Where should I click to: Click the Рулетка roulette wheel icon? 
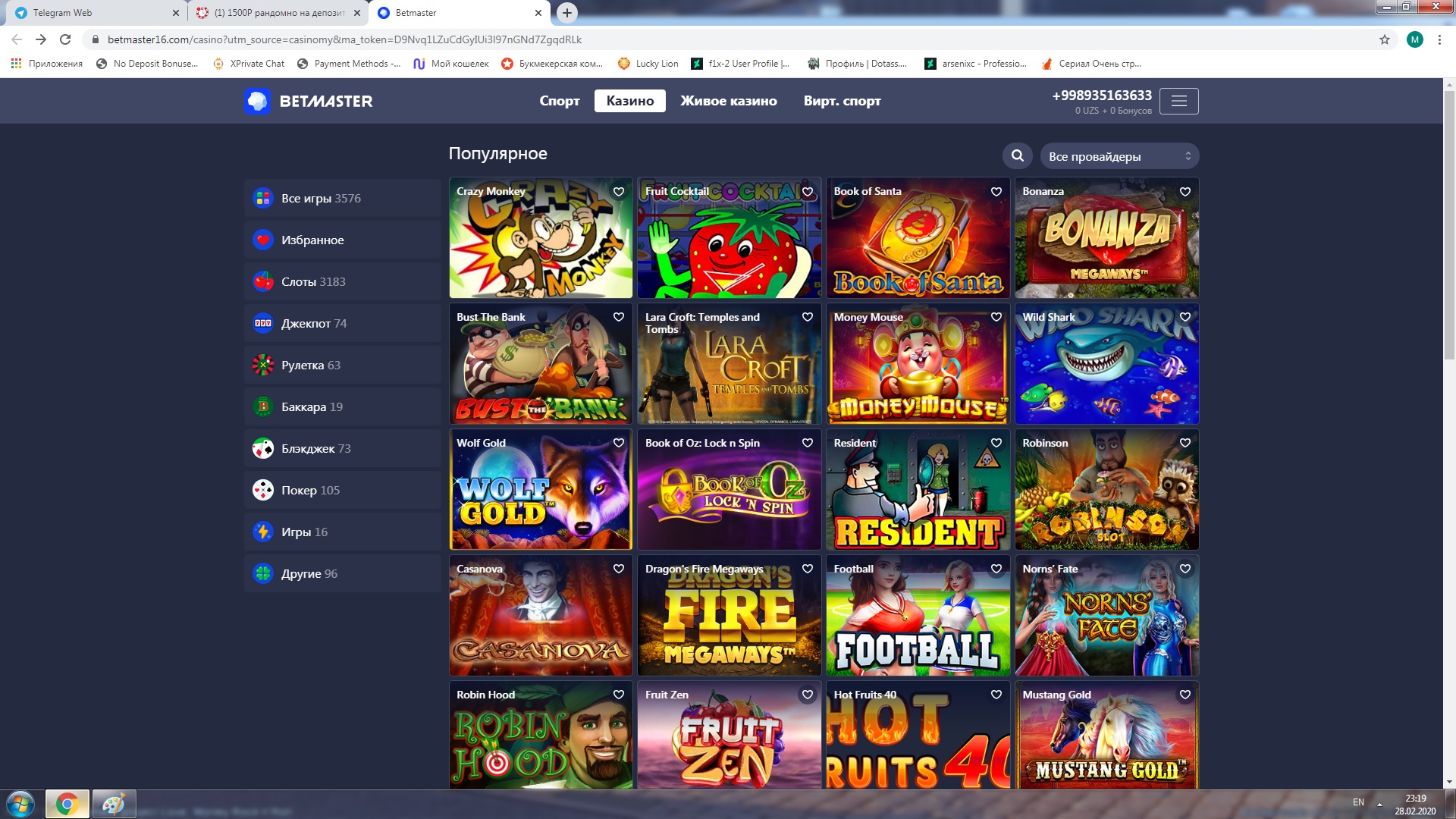click(263, 365)
